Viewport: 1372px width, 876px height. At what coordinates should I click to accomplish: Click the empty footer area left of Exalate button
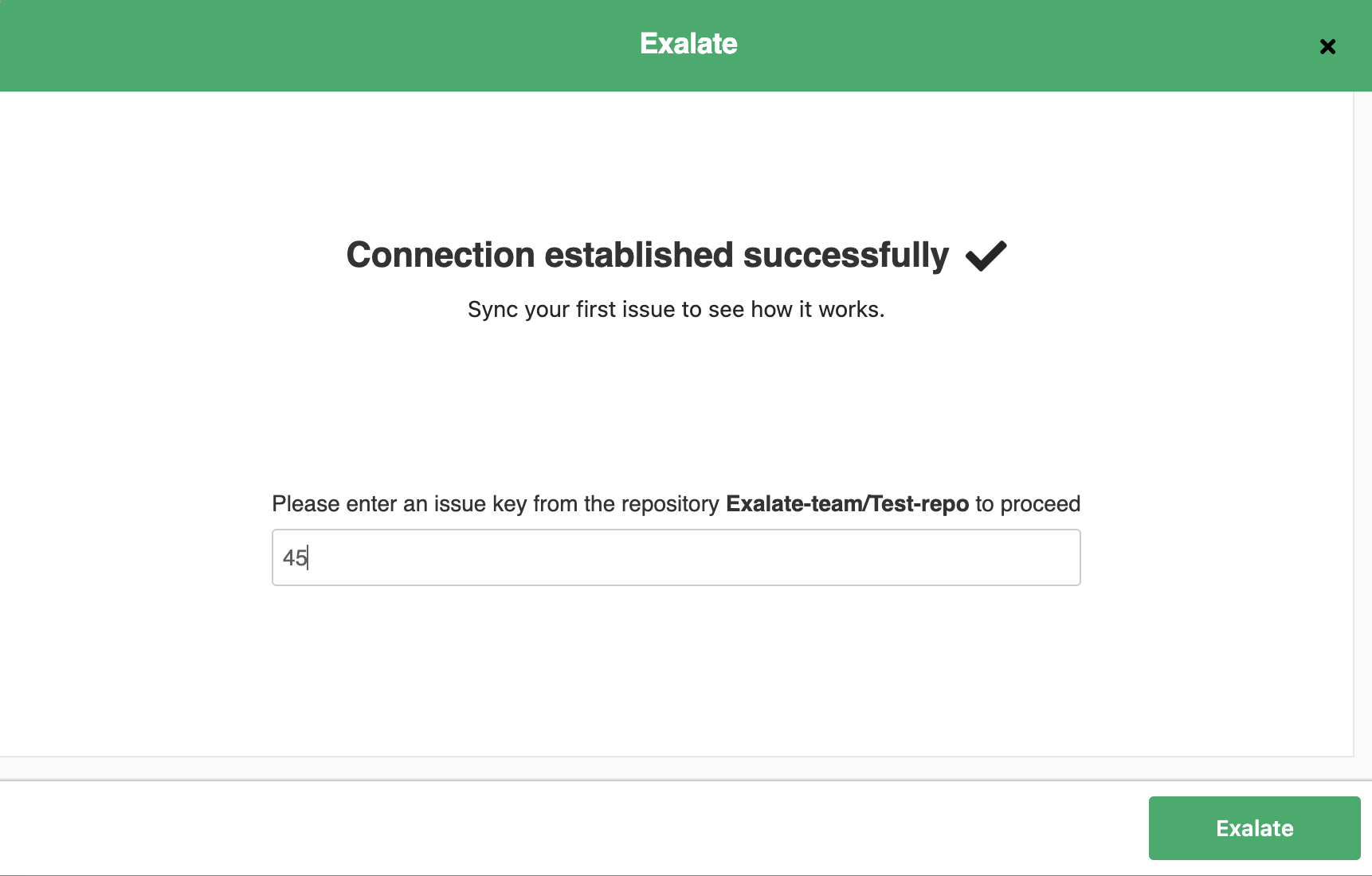pos(558,828)
